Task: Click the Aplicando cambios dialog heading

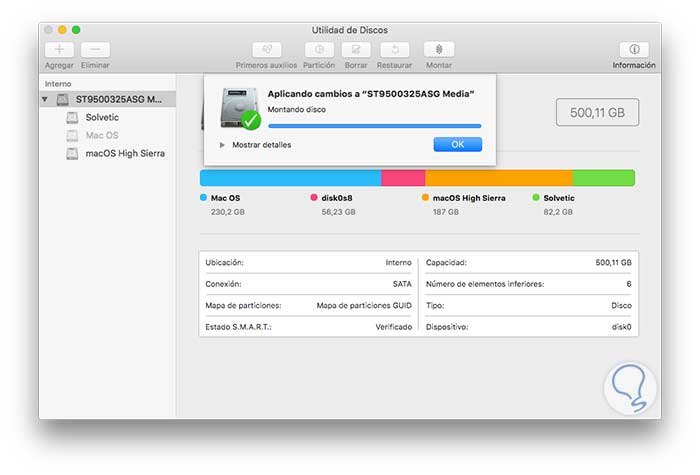Action: (x=371, y=94)
